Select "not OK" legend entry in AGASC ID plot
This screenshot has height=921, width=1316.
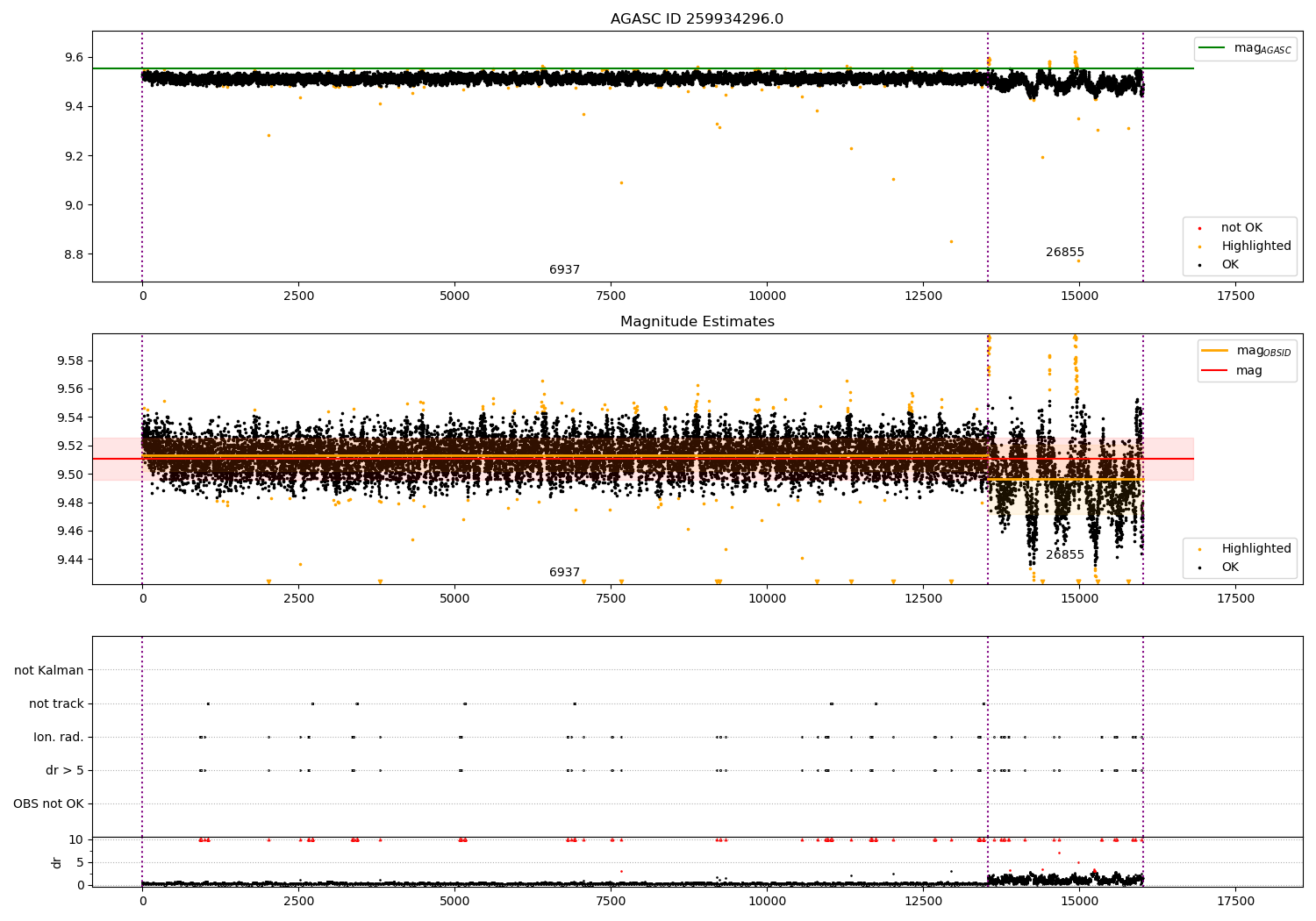tap(1241, 228)
